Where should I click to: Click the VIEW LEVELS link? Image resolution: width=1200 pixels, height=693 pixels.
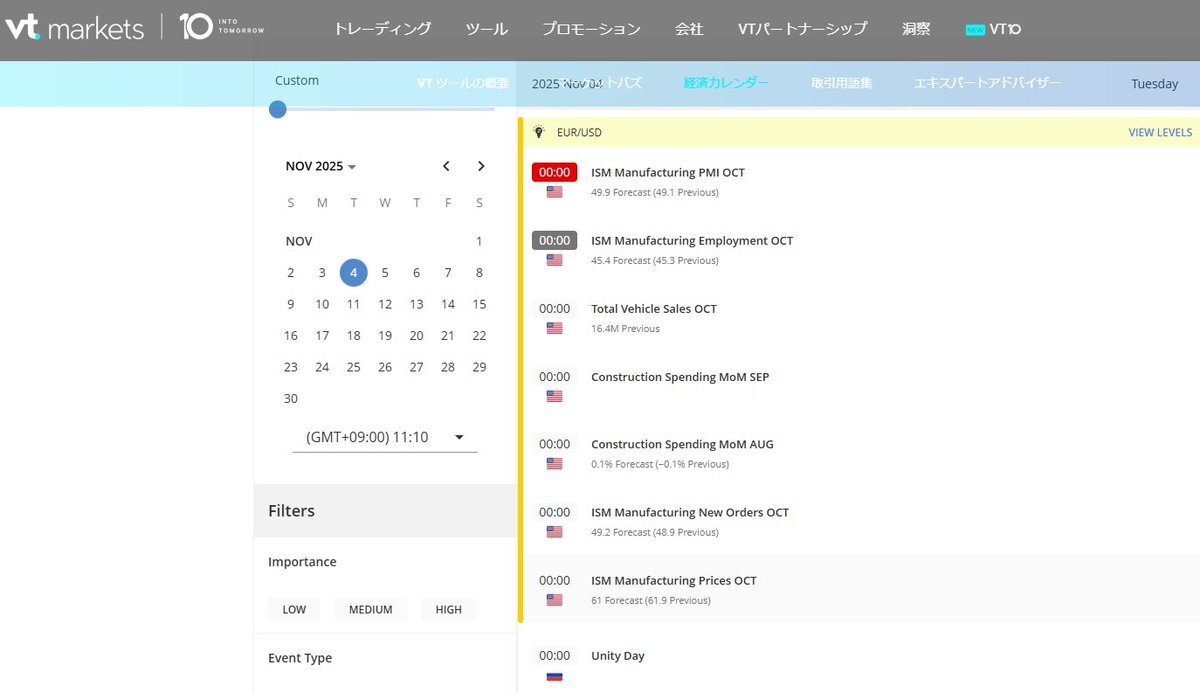pos(1159,132)
